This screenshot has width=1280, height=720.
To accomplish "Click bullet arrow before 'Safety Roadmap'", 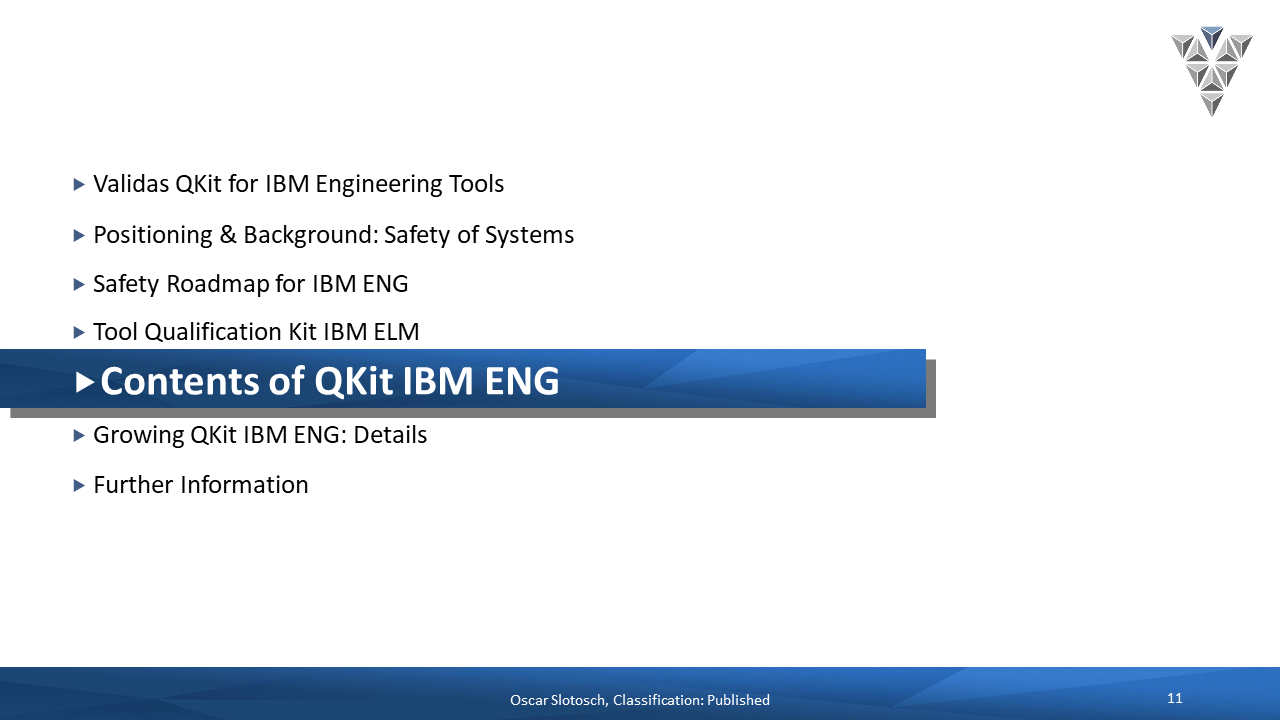I will click(x=80, y=284).
